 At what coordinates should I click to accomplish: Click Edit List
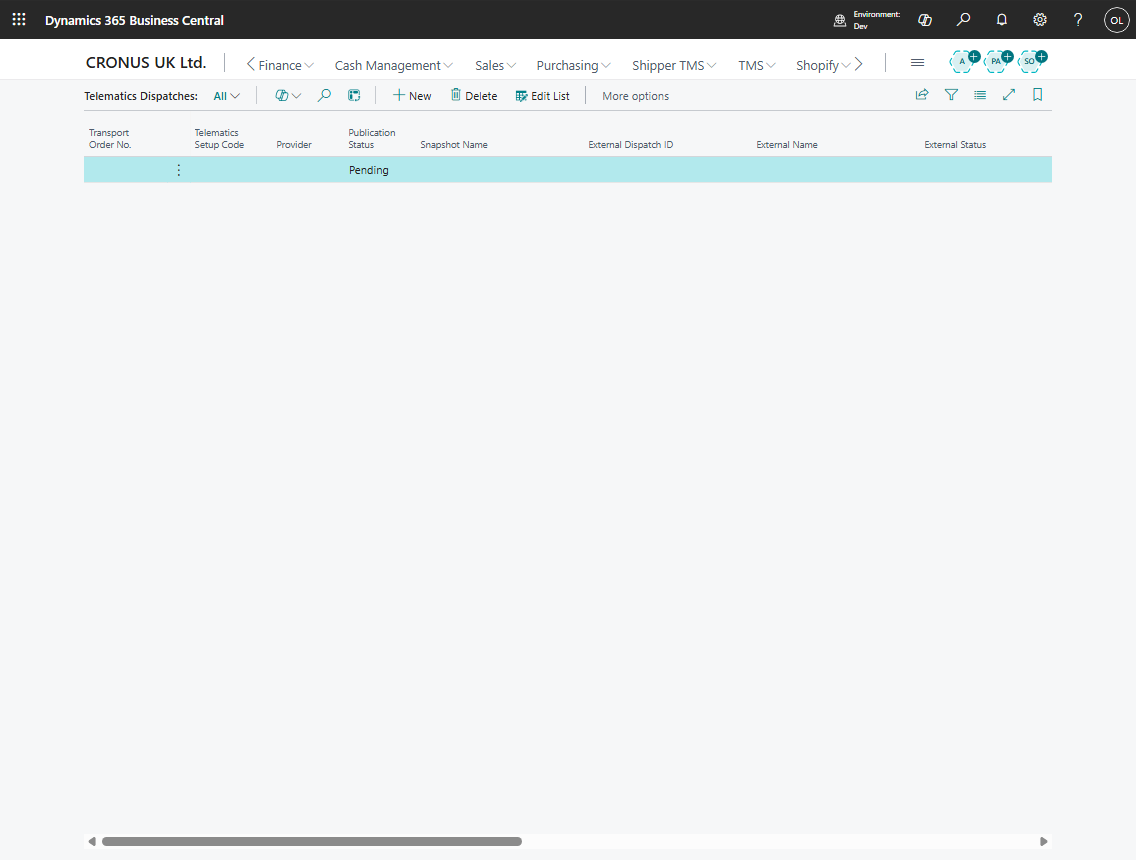click(x=543, y=96)
